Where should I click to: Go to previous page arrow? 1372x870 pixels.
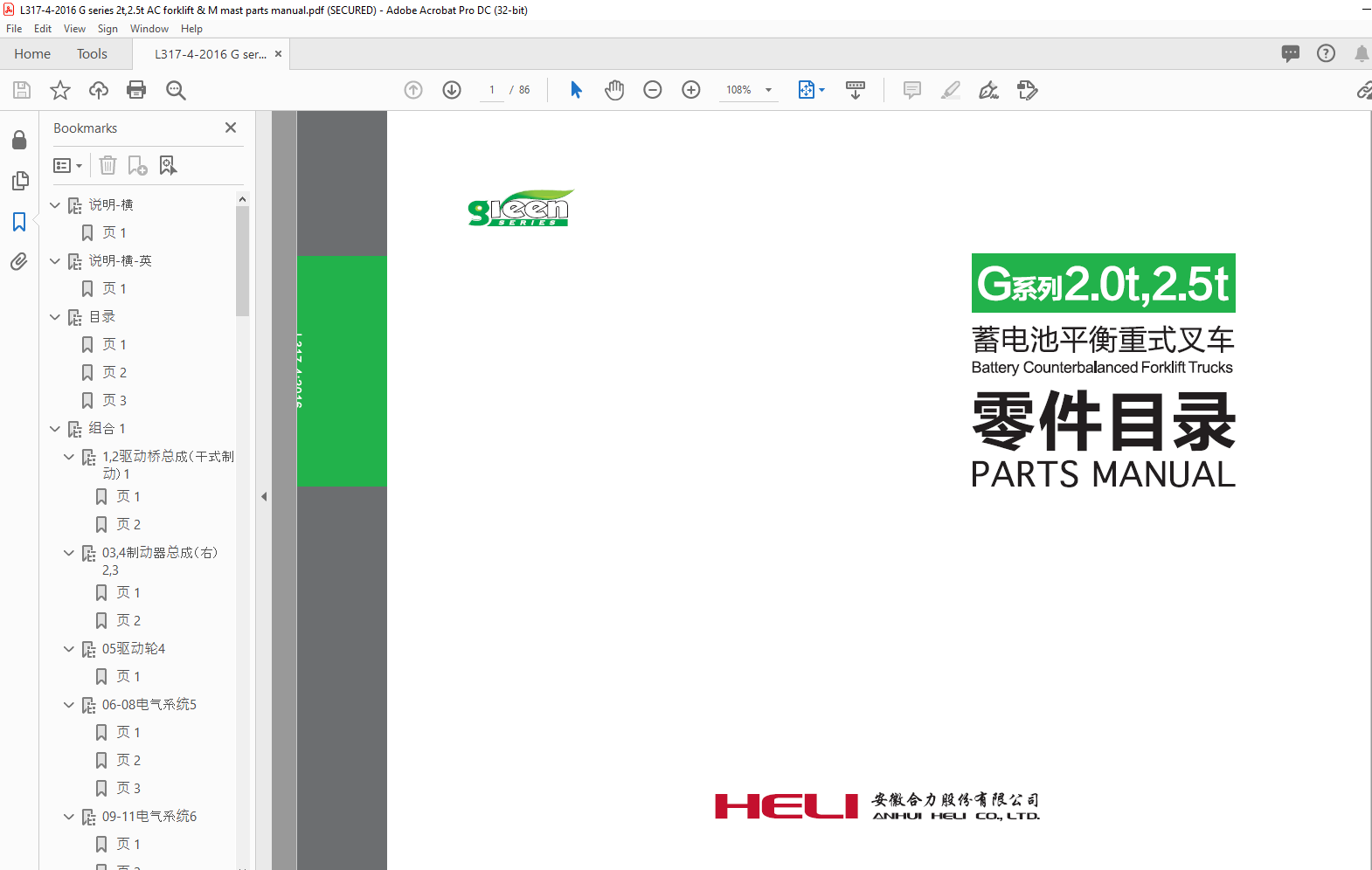413,90
